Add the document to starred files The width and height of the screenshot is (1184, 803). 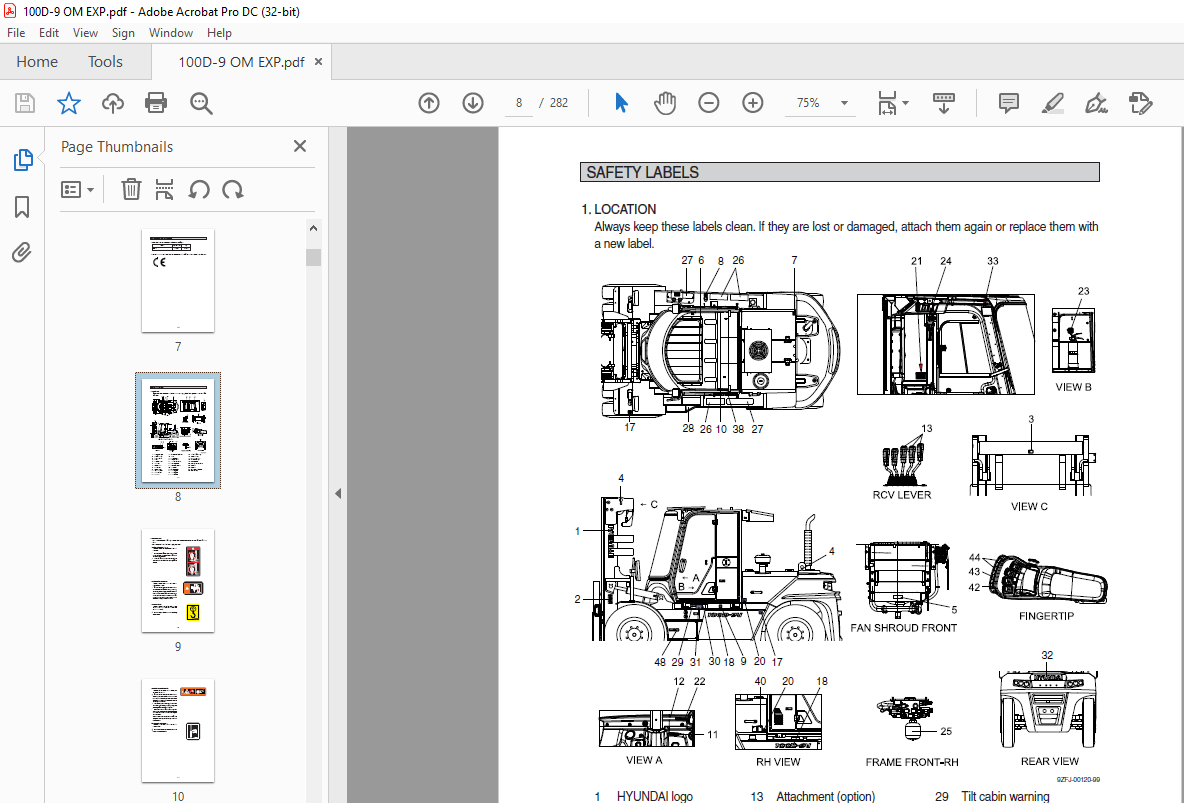tap(69, 103)
